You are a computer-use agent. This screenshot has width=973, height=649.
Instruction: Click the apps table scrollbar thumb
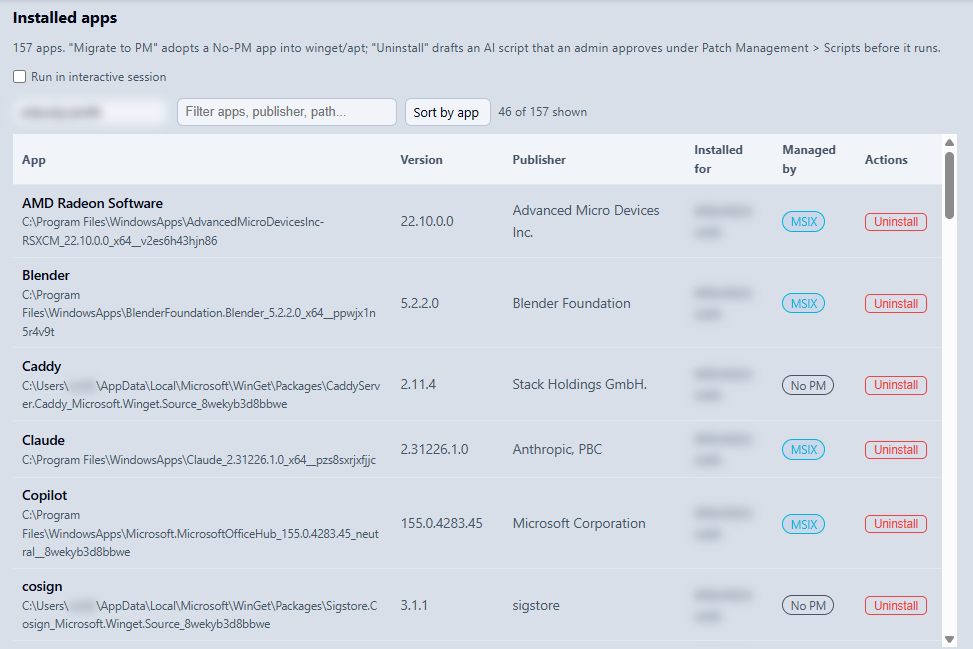(949, 186)
